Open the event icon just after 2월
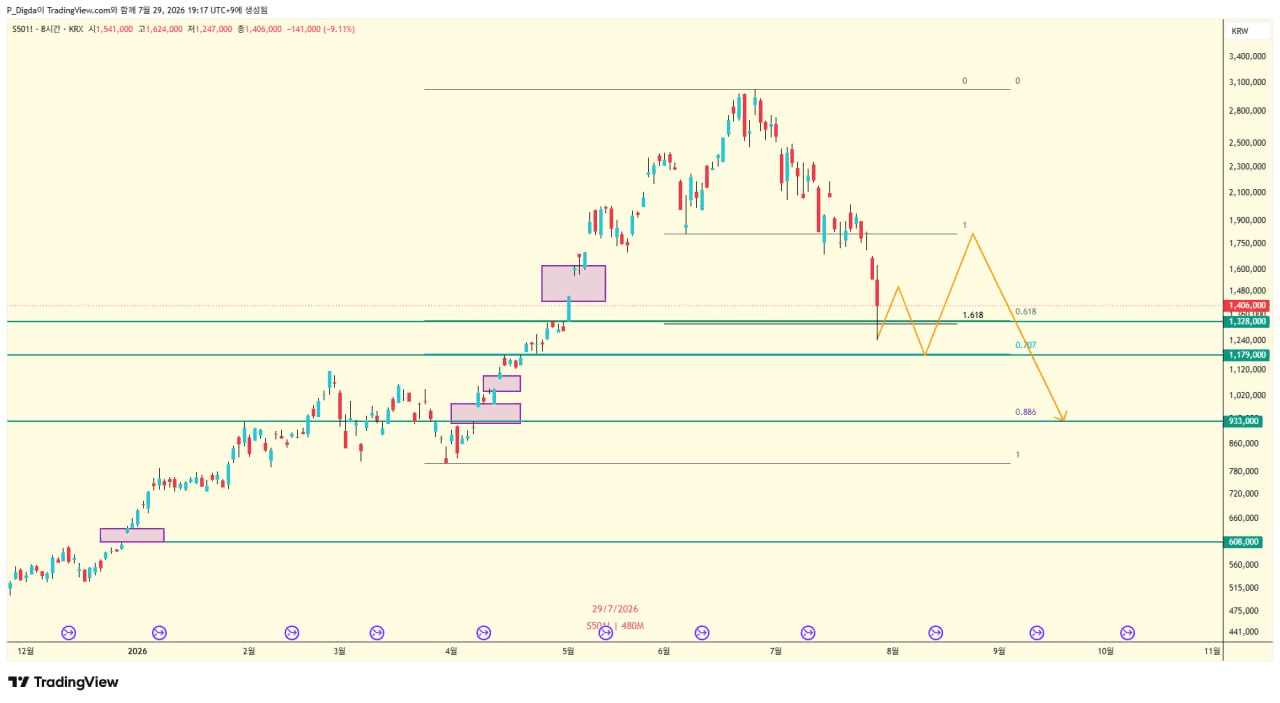 292,632
